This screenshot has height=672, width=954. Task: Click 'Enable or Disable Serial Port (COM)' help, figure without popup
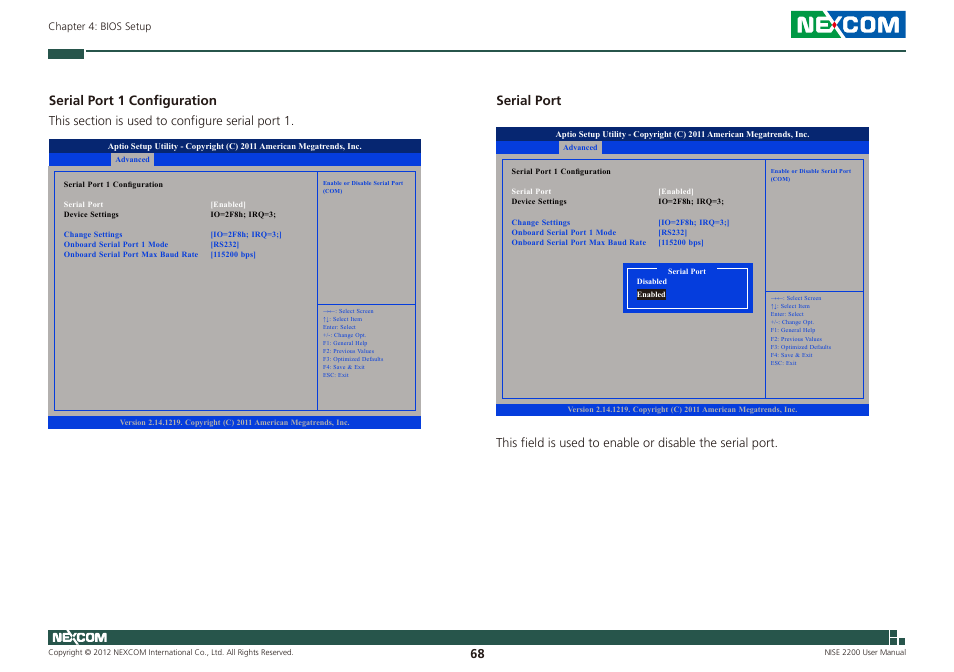(x=363, y=187)
